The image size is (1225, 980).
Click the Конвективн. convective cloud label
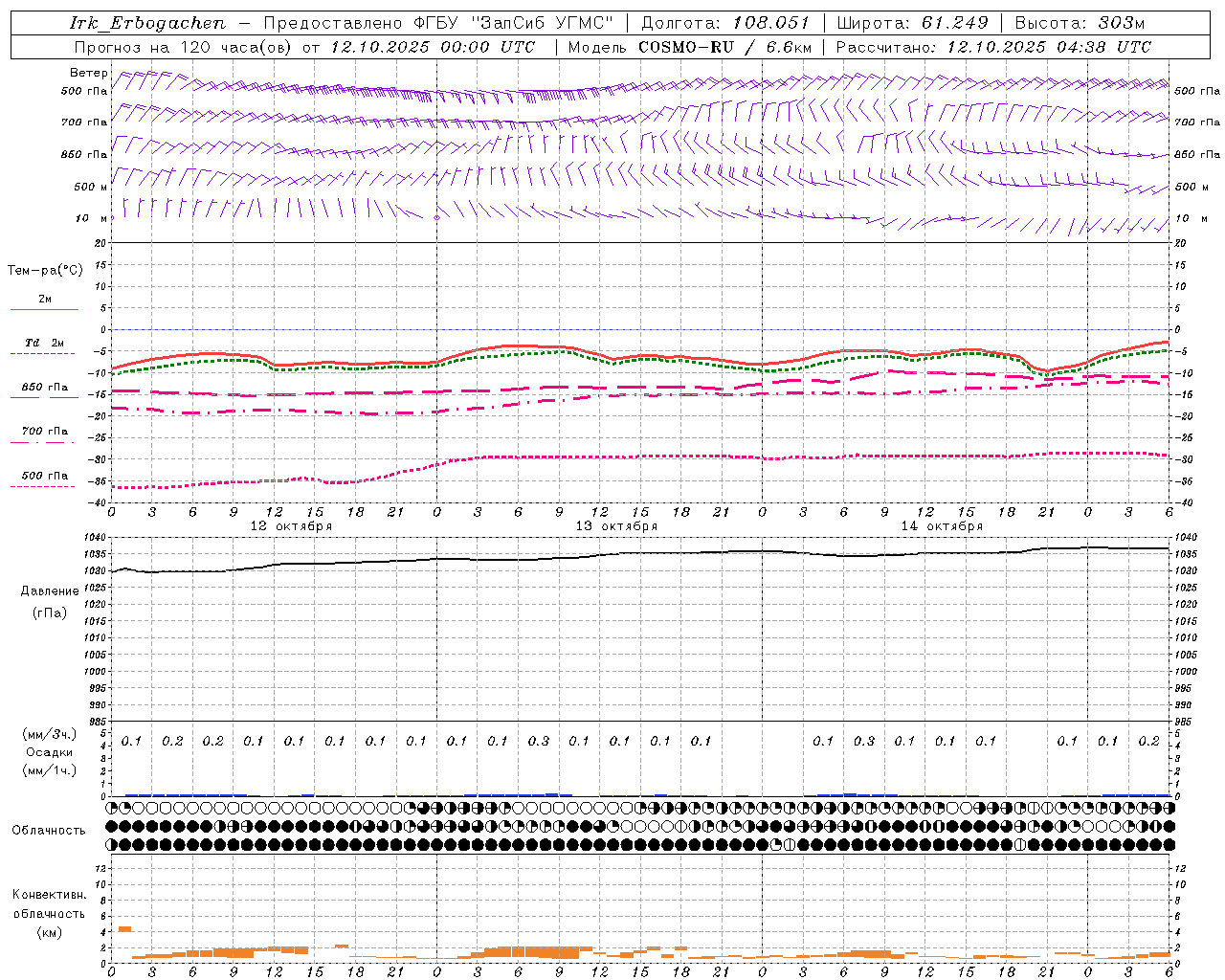point(49,895)
